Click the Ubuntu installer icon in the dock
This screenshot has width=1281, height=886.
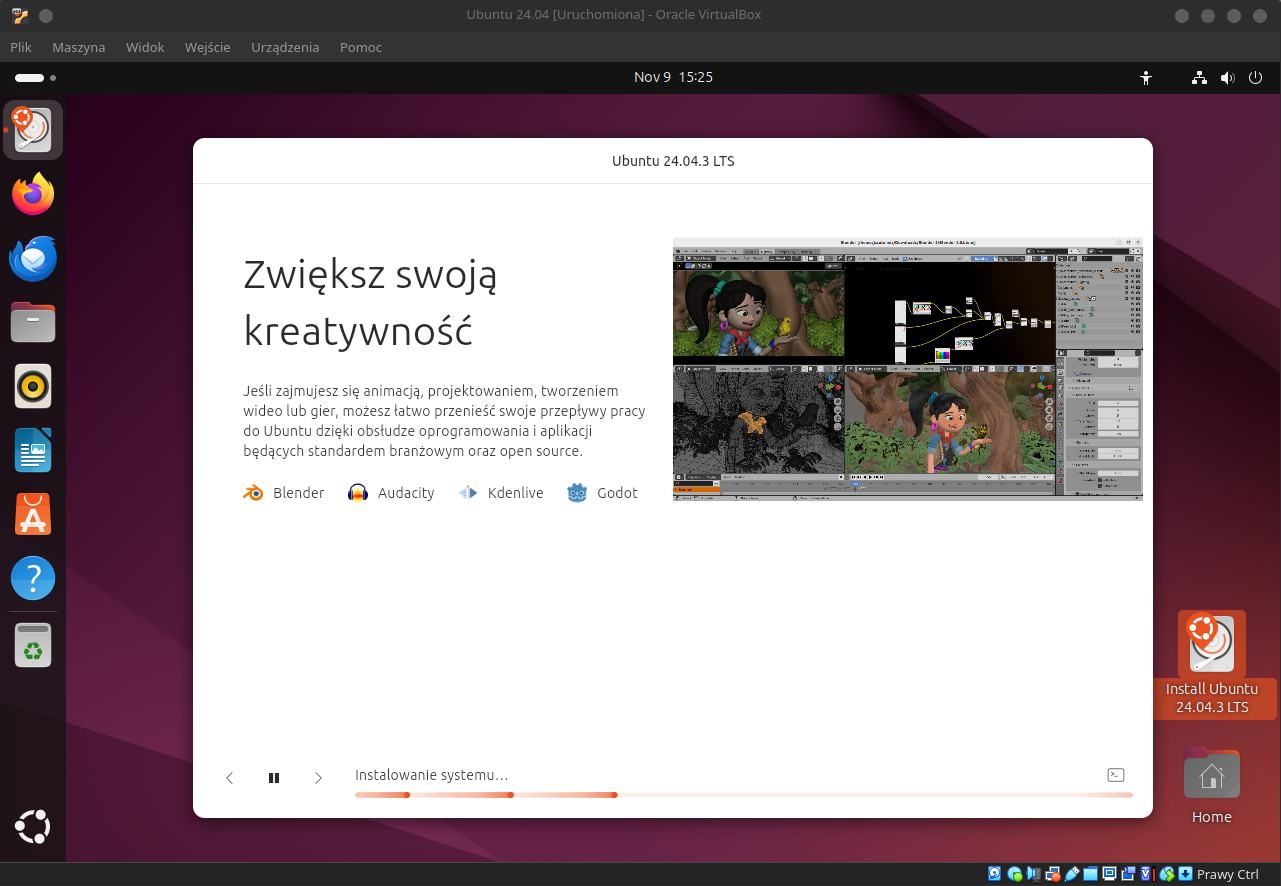(33, 130)
